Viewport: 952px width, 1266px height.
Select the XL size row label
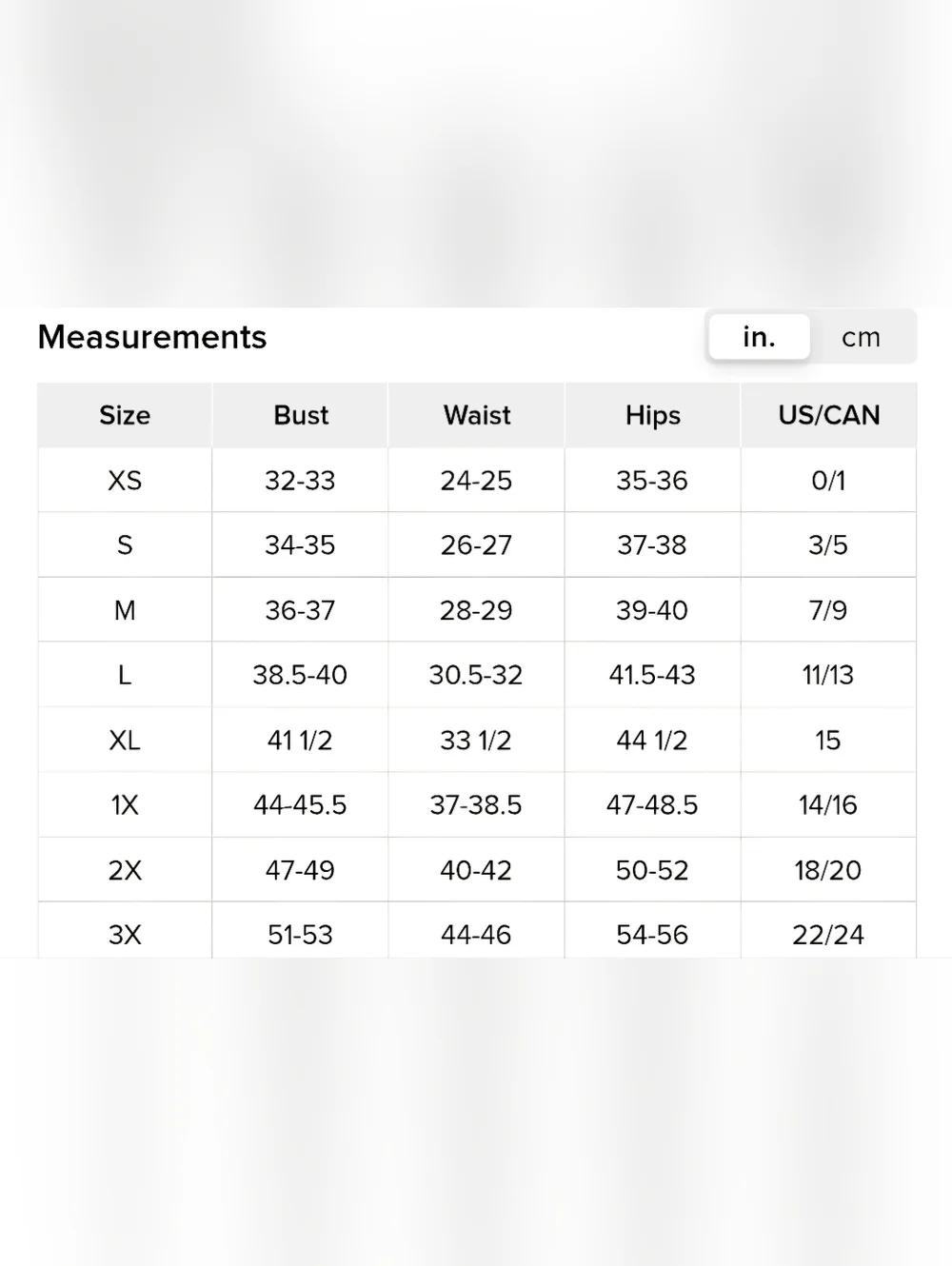(x=125, y=740)
